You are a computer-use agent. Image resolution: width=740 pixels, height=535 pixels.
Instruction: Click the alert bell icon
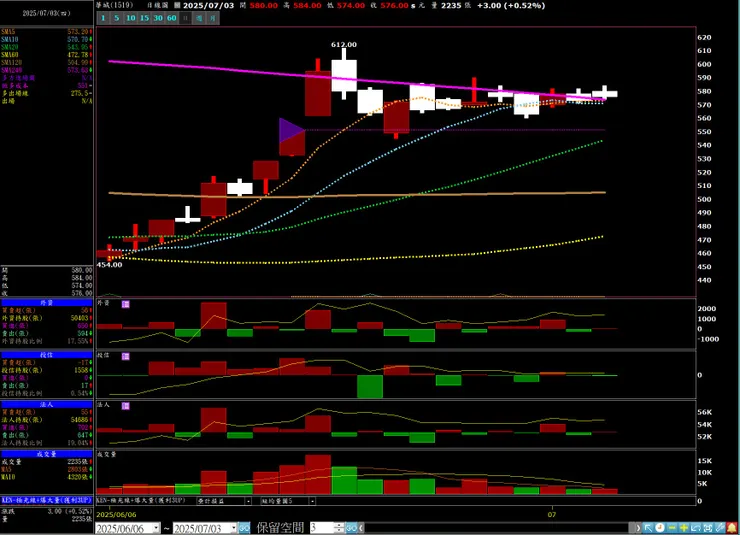(732, 528)
